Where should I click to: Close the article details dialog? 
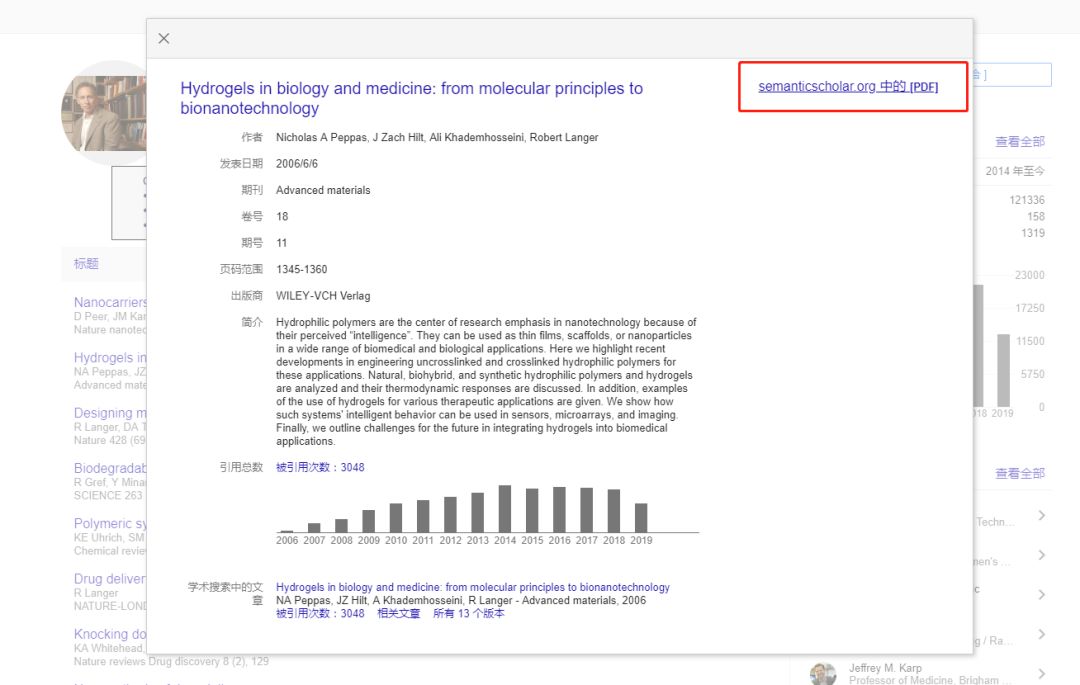click(164, 39)
